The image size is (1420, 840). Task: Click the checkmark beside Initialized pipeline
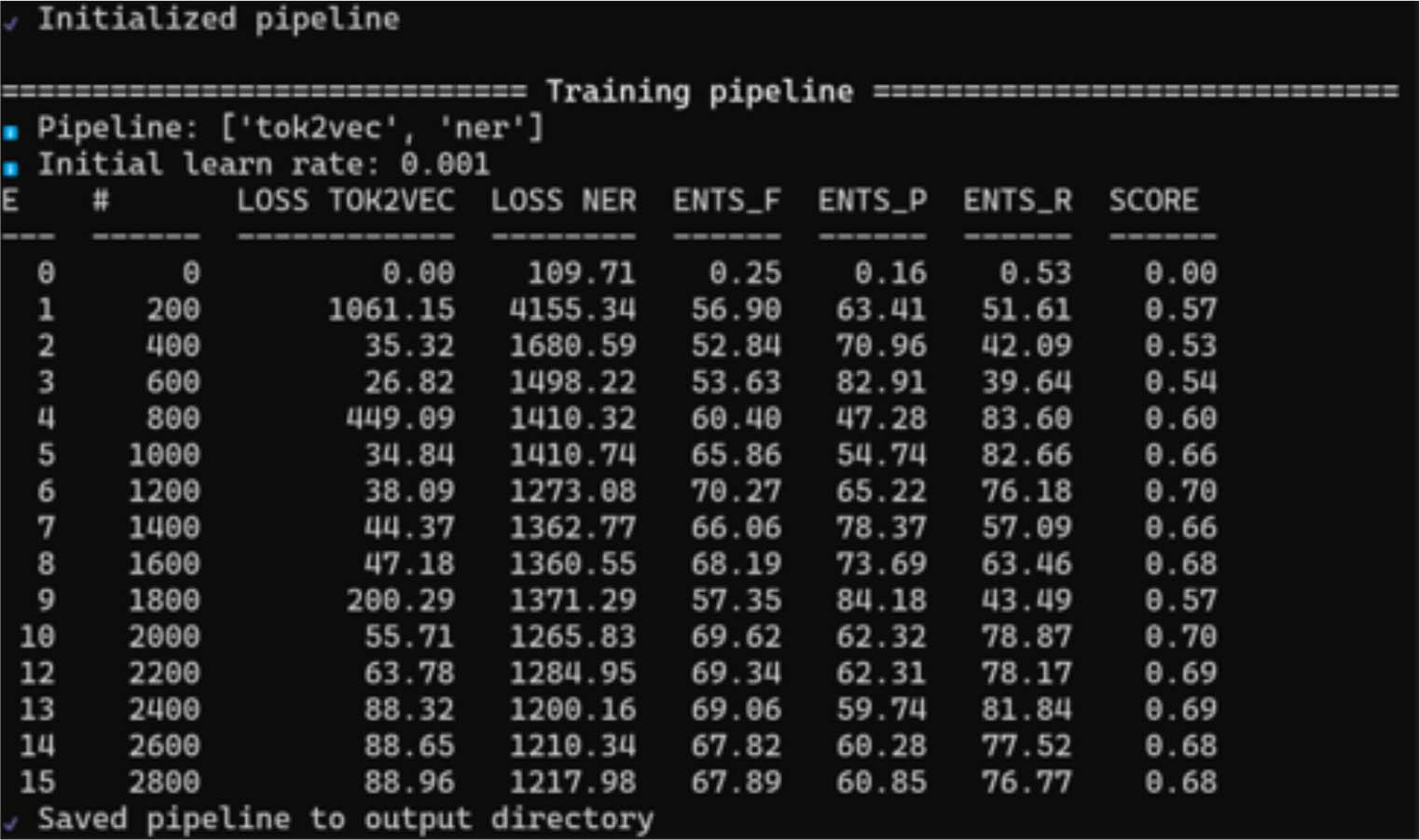click(x=9, y=22)
